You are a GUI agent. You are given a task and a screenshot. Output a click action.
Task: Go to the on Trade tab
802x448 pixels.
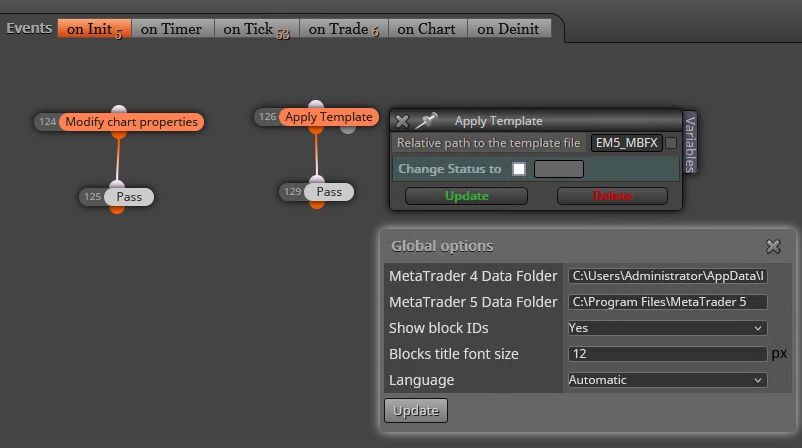click(x=344, y=29)
